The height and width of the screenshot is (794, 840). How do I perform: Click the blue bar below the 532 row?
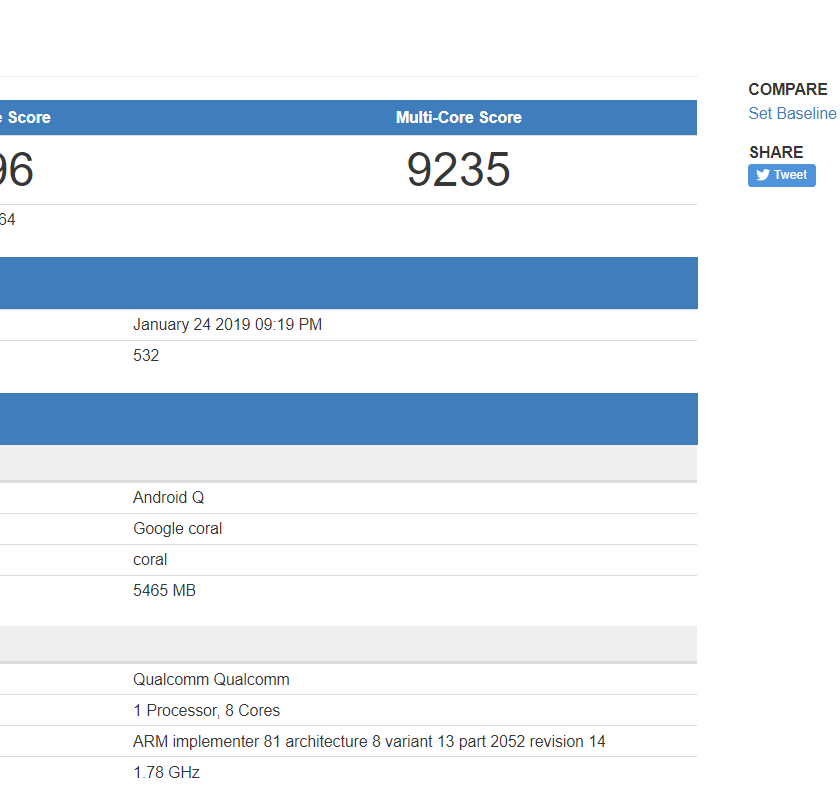348,419
